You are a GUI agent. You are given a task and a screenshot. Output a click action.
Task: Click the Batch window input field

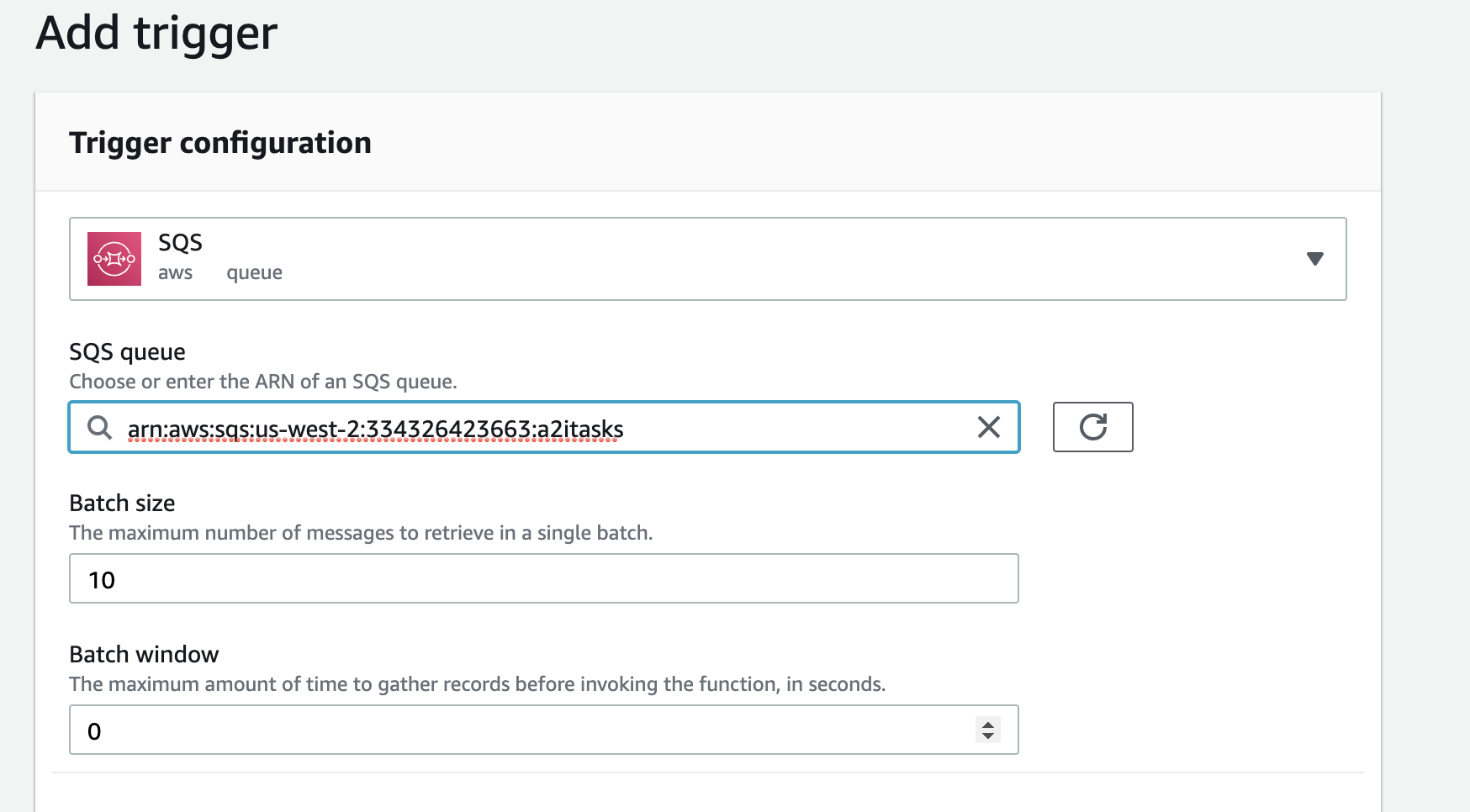coord(544,730)
